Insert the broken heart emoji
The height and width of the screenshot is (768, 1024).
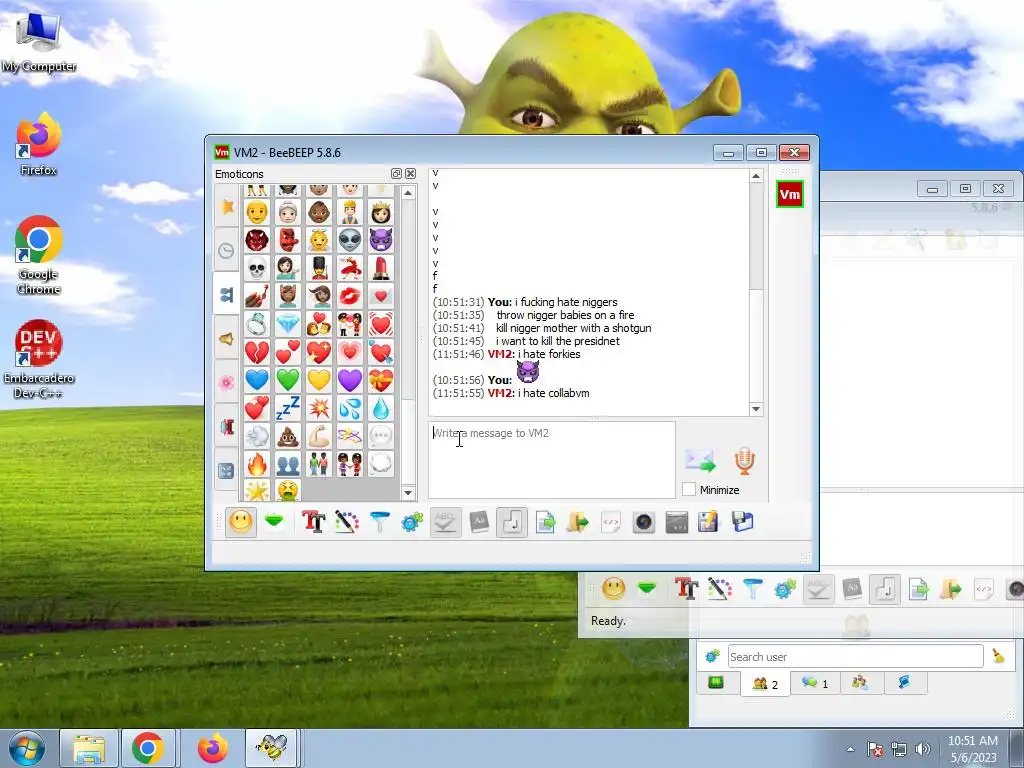(257, 352)
